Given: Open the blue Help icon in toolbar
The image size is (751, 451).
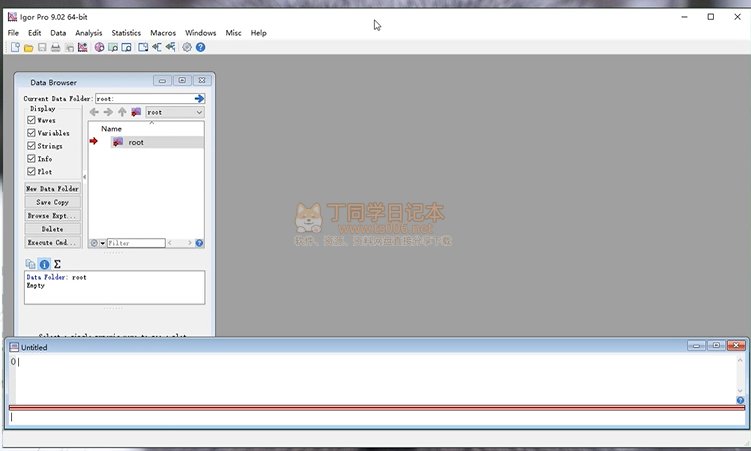Looking at the screenshot, I should [x=201, y=47].
